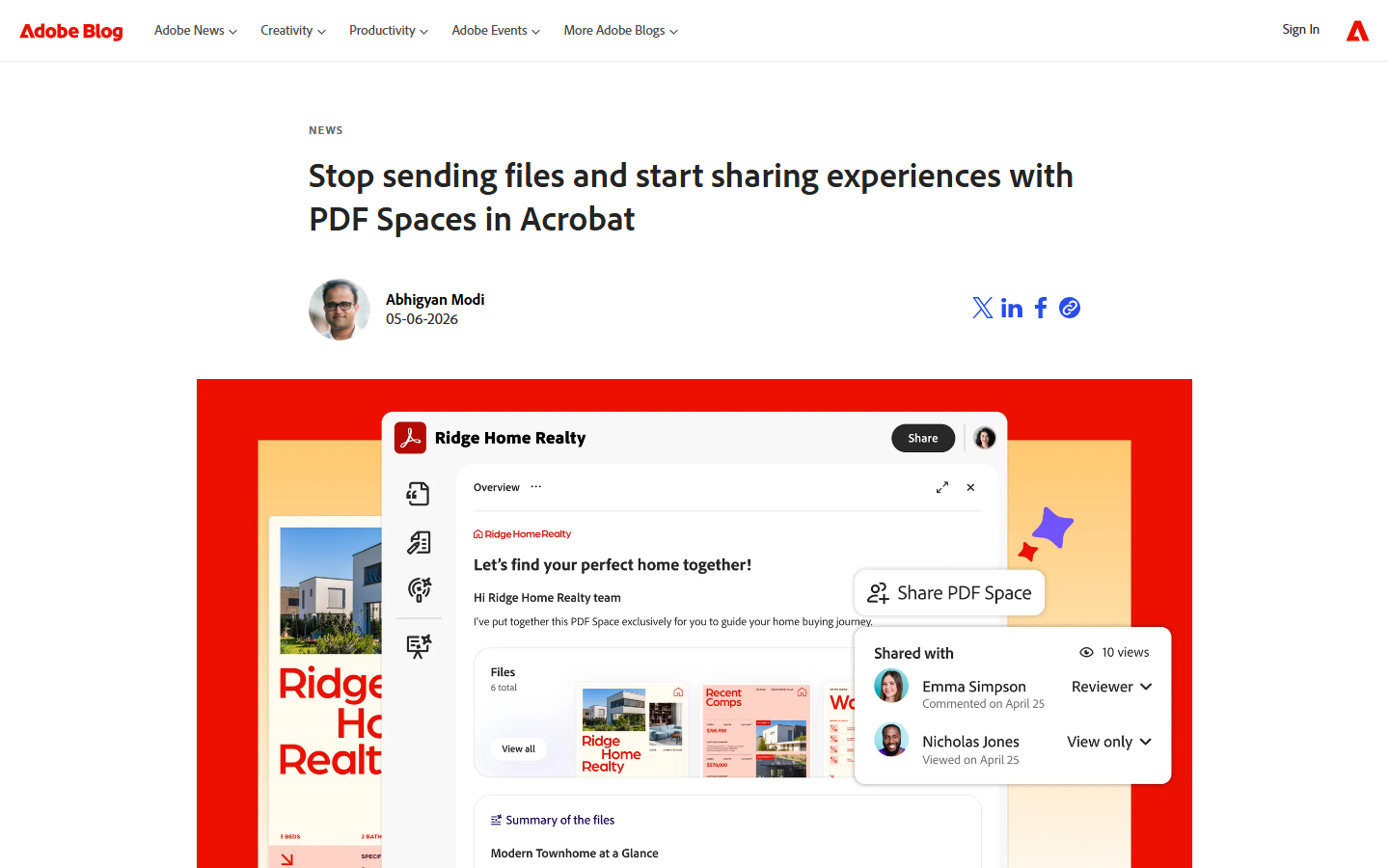Click the black Share button
The width and height of the screenshot is (1389, 868).
pos(923,438)
